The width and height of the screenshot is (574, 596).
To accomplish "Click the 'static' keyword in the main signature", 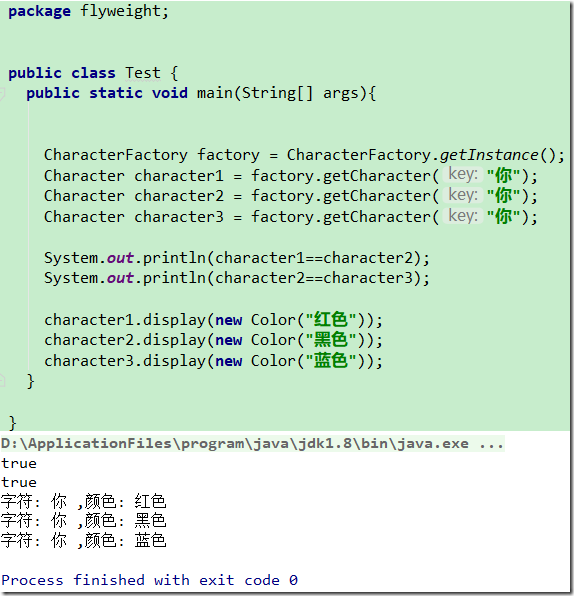I will click(x=116, y=93).
